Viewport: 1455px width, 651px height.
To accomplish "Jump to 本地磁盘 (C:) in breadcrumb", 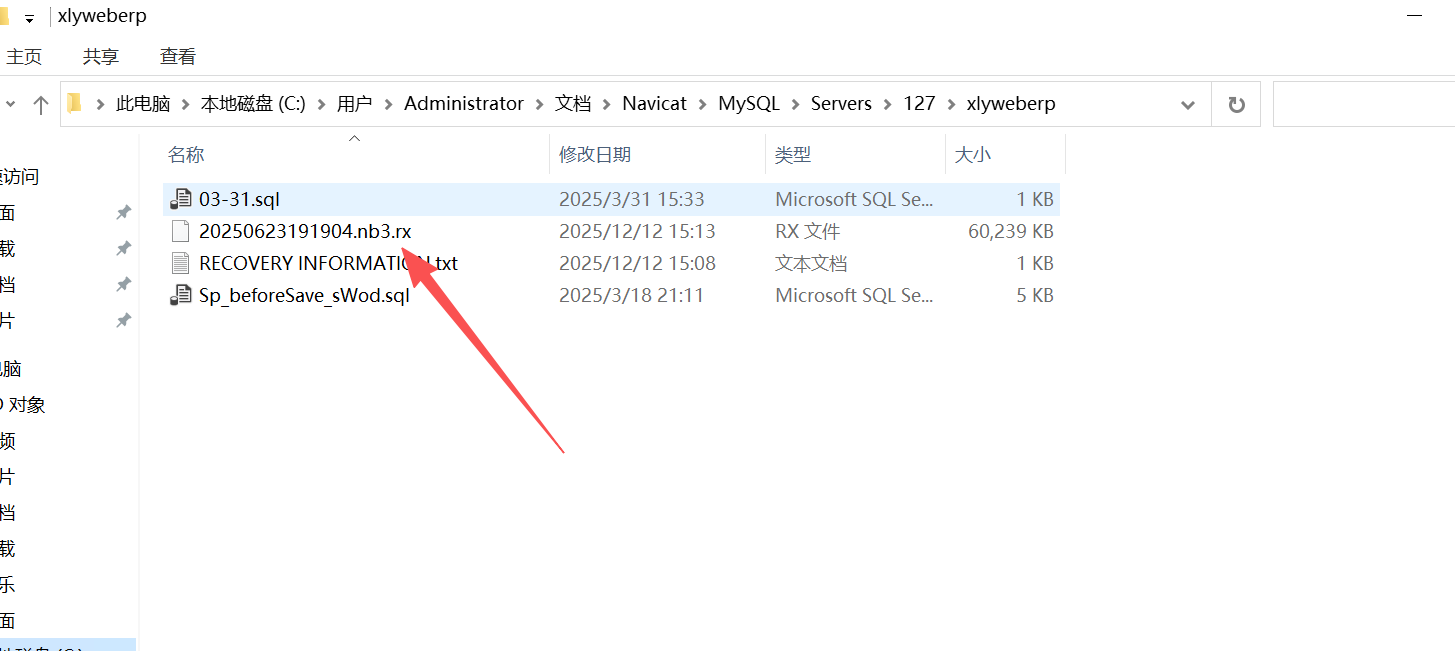I will click(x=253, y=104).
